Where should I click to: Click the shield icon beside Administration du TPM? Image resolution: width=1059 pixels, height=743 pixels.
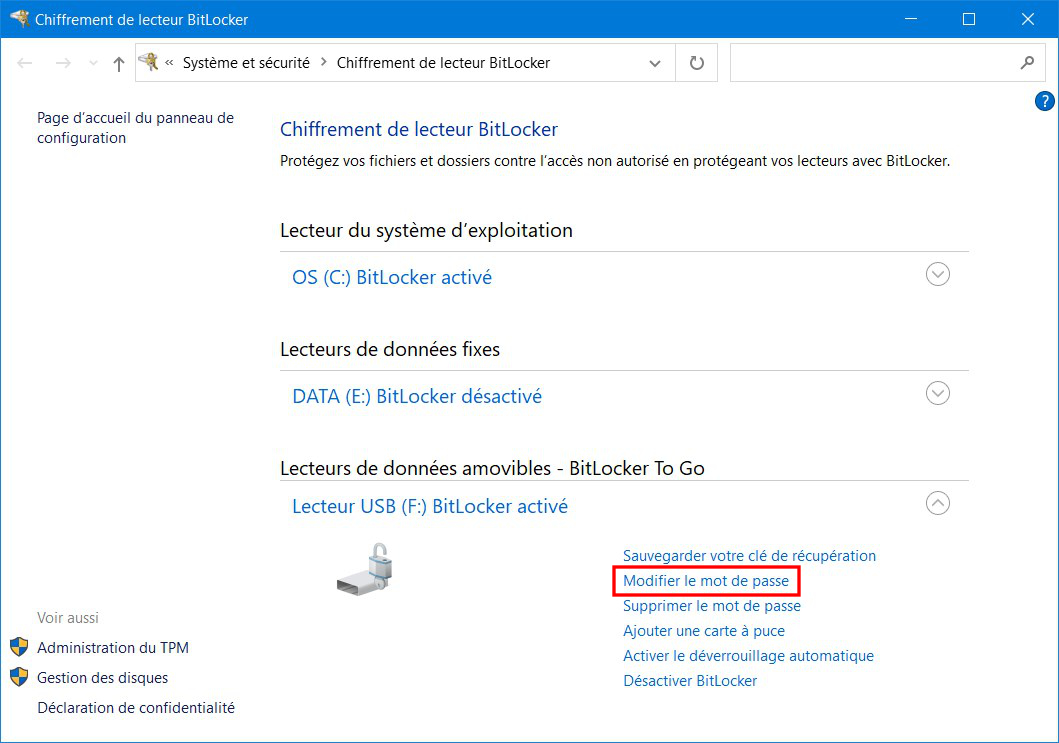[19, 647]
